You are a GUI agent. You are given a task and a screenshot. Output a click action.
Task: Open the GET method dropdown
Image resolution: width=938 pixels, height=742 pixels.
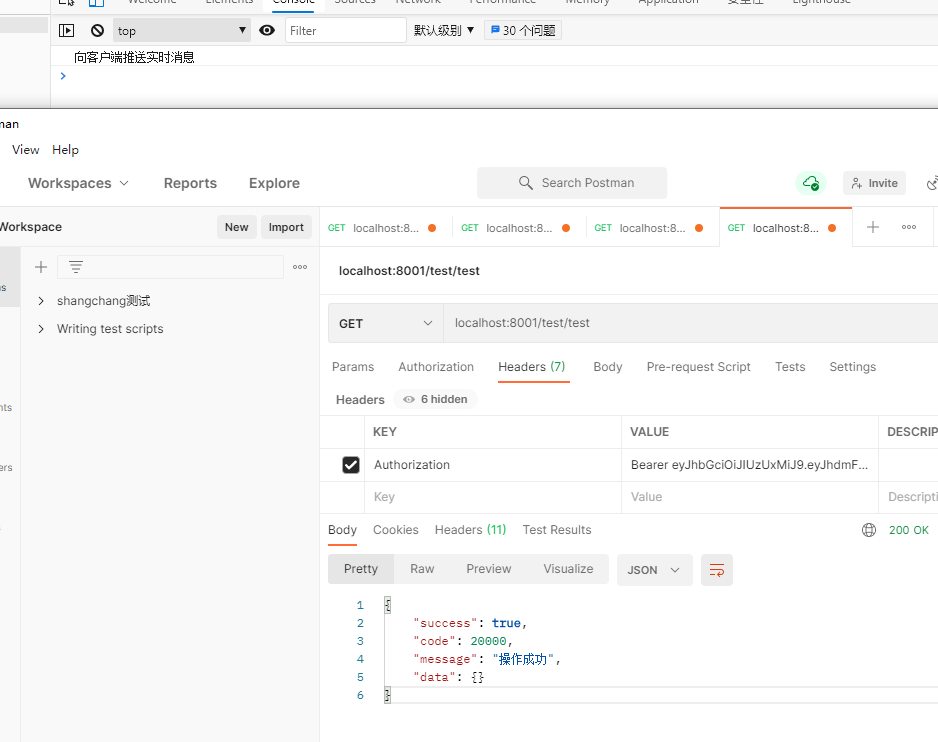[385, 324]
